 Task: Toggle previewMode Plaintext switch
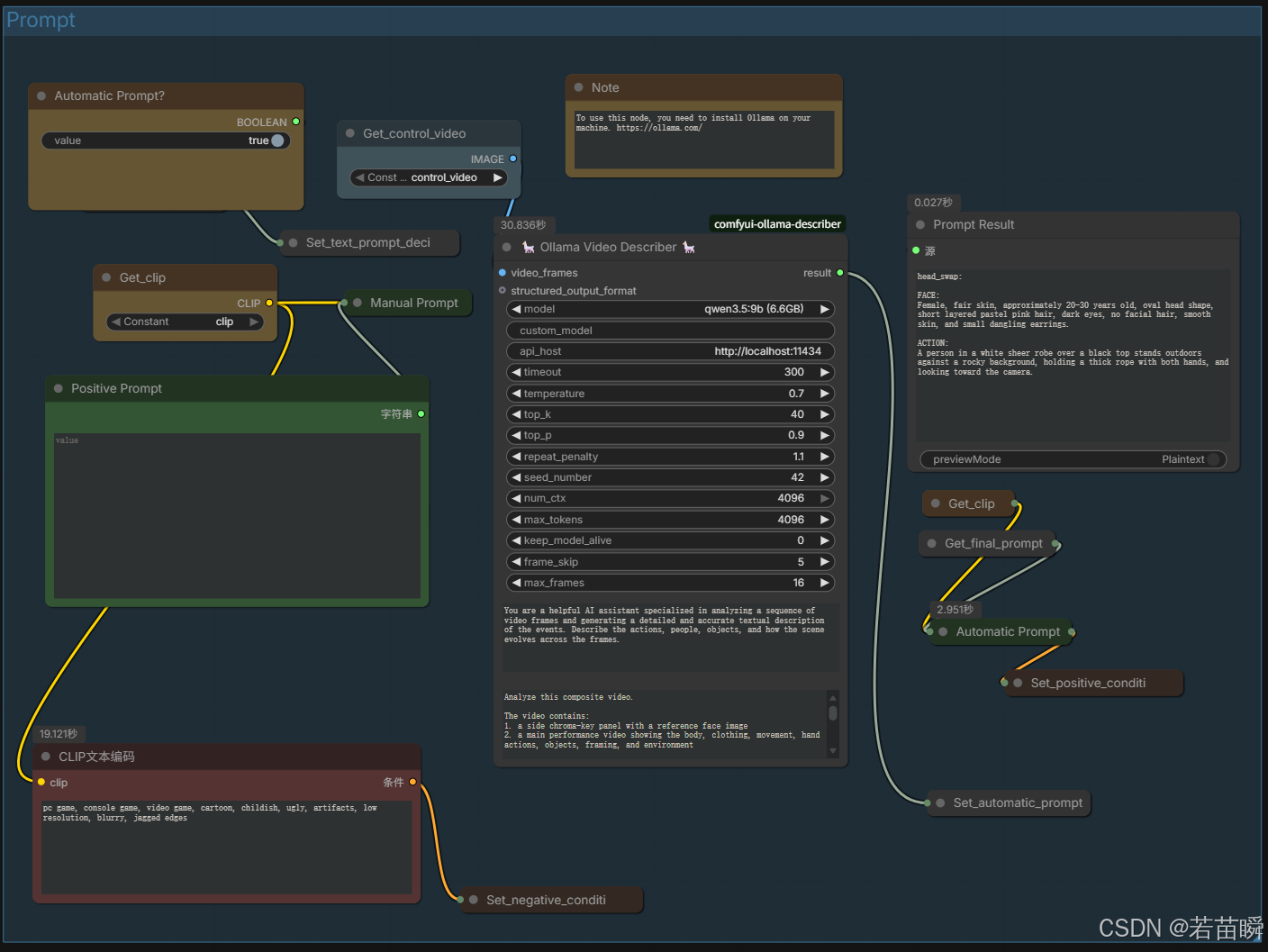click(1213, 459)
